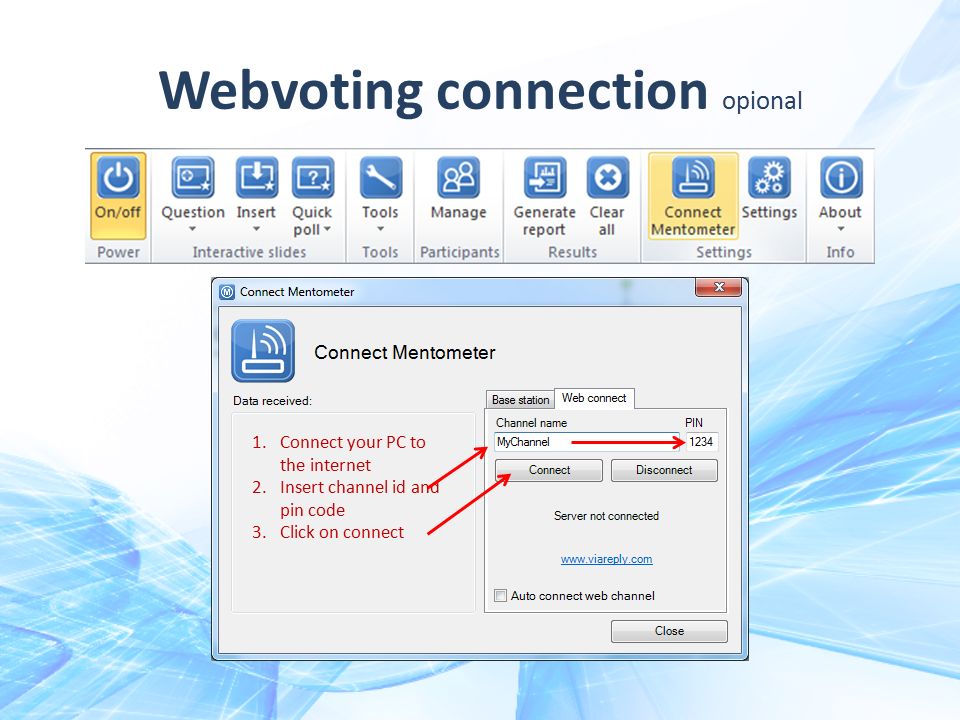This screenshot has width=960, height=720.
Task: Open the Quick poll icon
Action: pos(313,178)
